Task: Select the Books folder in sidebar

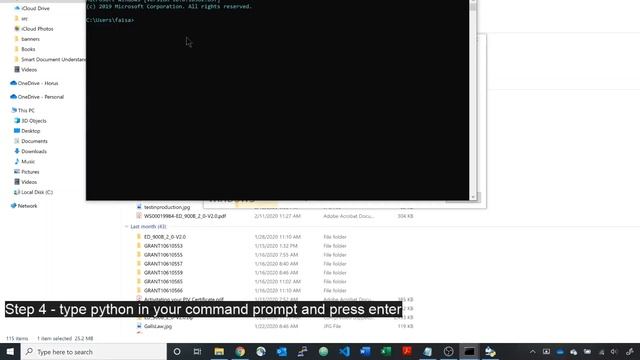Action: (28, 49)
